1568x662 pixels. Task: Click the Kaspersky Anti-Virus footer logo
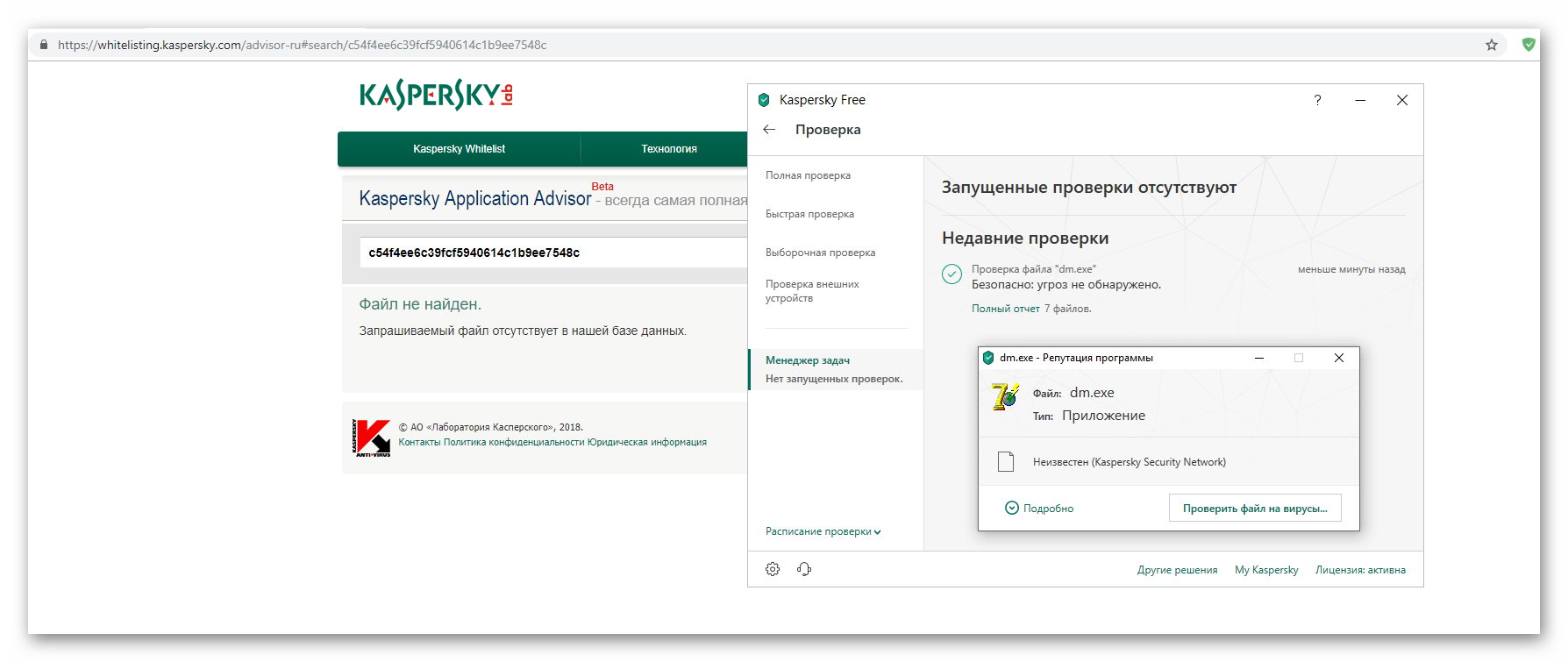[x=372, y=438]
